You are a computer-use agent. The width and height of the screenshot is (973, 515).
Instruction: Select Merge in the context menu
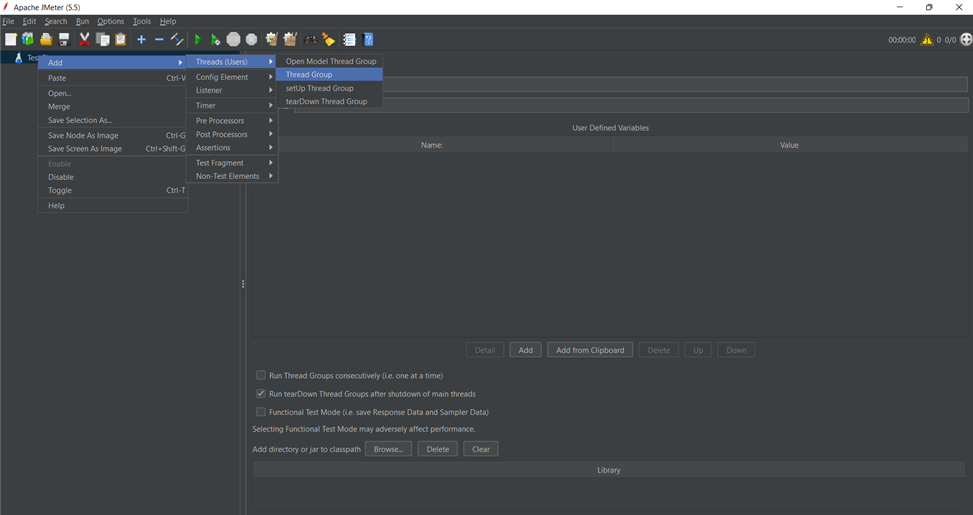(113, 107)
